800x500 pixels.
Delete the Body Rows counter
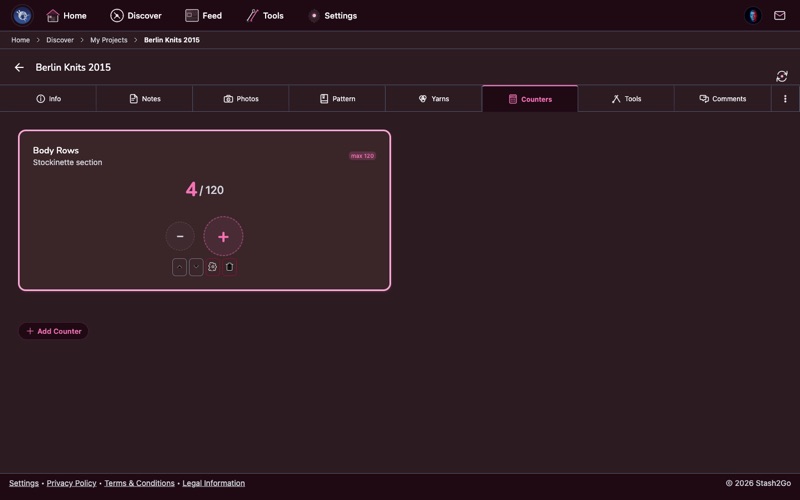pos(230,267)
